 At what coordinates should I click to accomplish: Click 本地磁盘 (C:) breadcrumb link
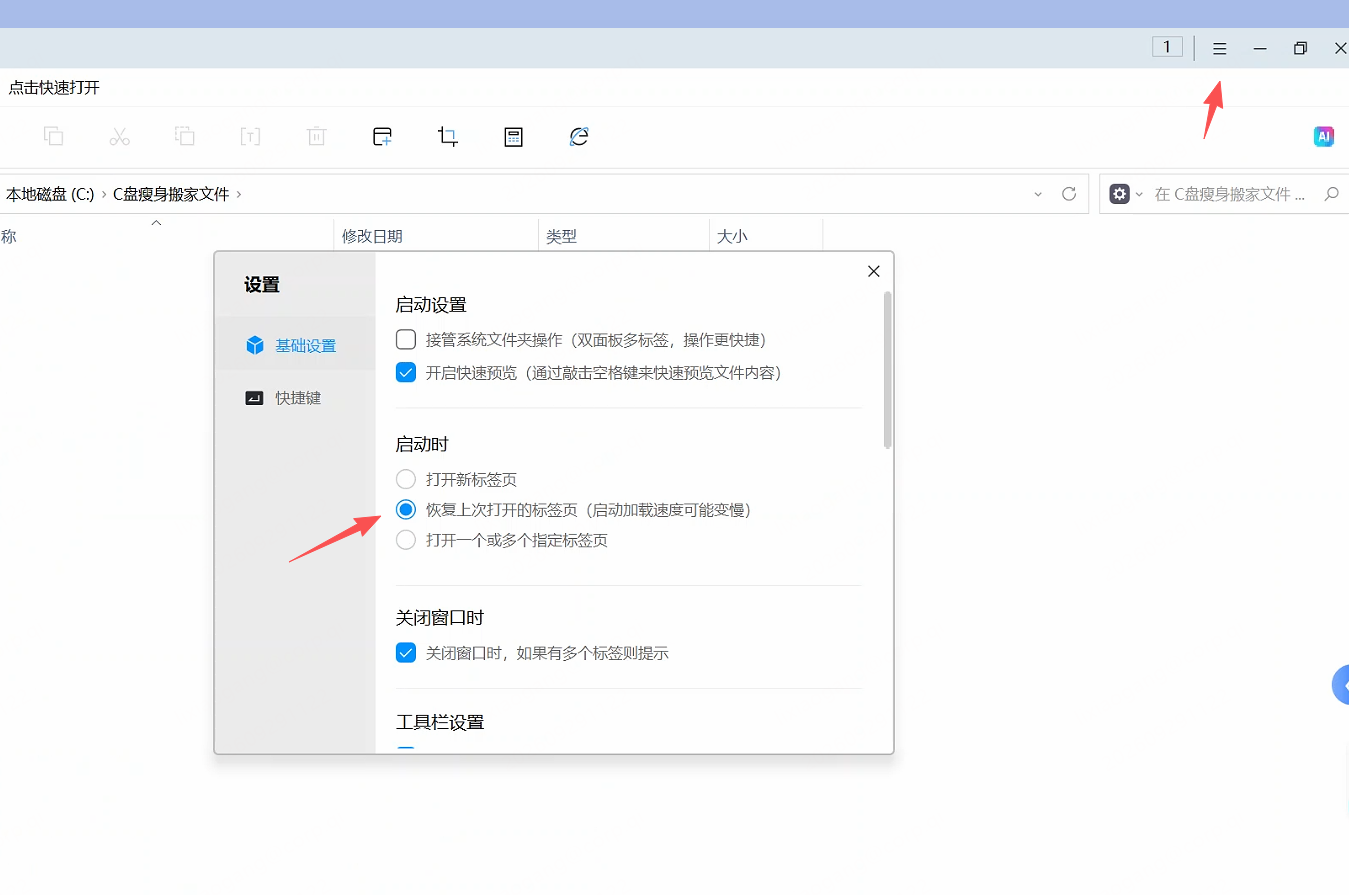[50, 194]
